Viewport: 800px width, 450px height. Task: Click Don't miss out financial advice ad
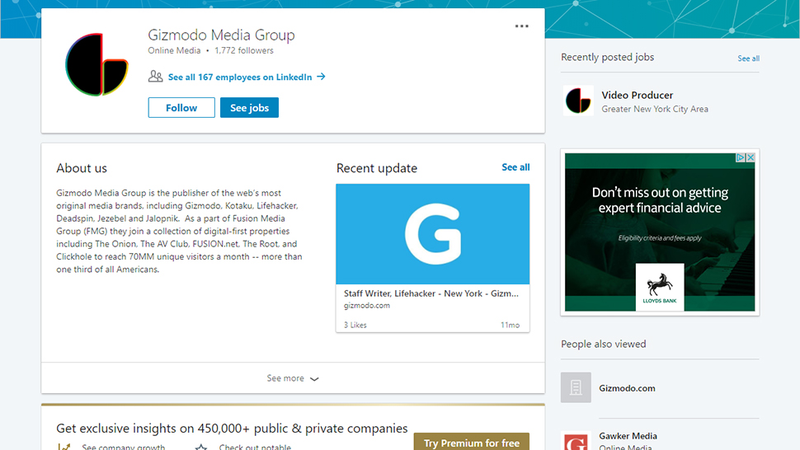[x=660, y=232]
